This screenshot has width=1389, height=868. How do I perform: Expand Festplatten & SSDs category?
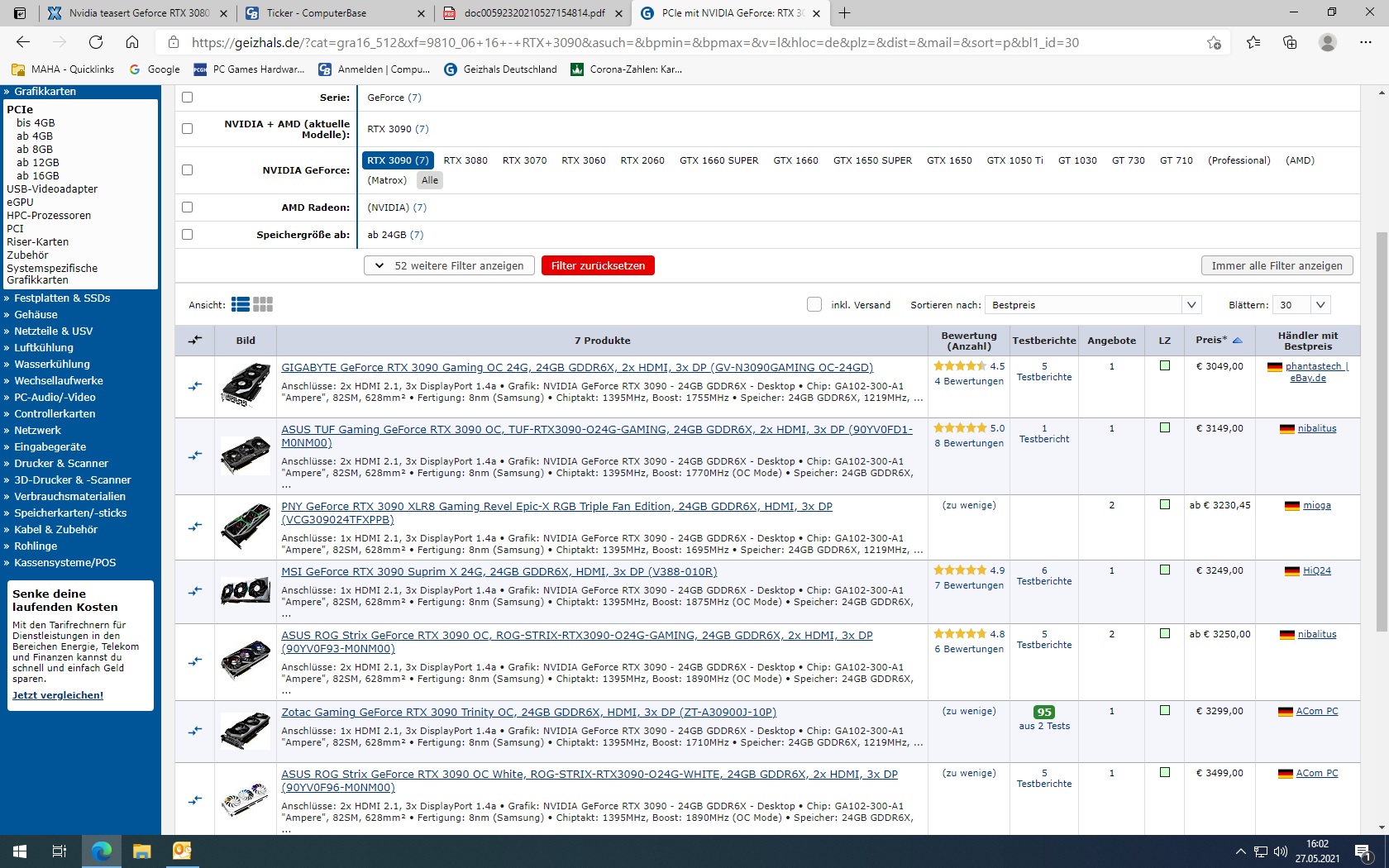(x=62, y=298)
